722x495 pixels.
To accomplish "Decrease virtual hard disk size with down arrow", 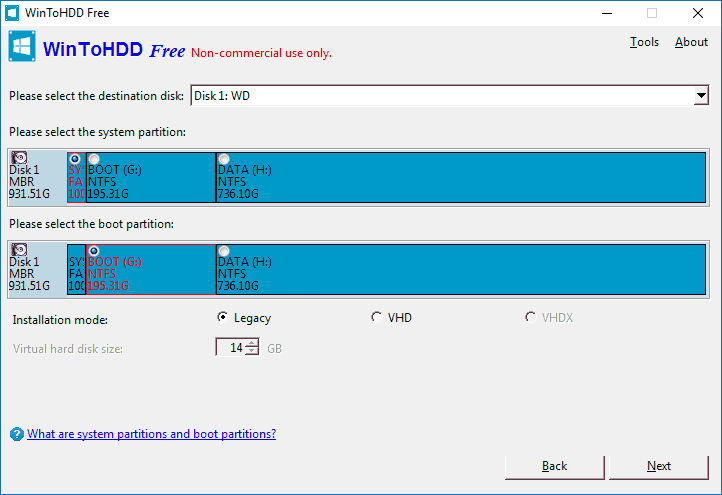I will 252,351.
